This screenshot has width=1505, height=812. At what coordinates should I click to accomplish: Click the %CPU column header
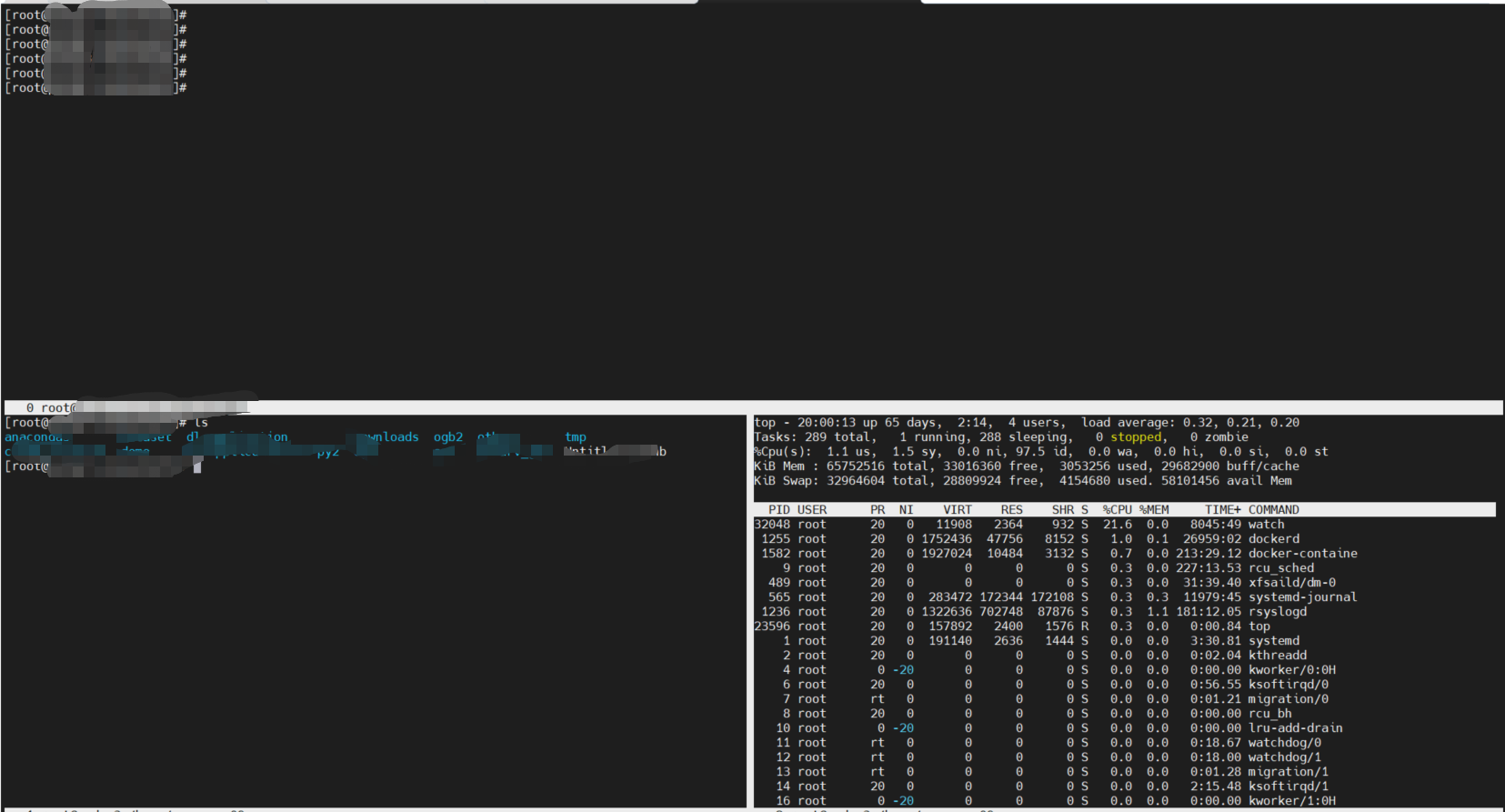pos(1118,510)
